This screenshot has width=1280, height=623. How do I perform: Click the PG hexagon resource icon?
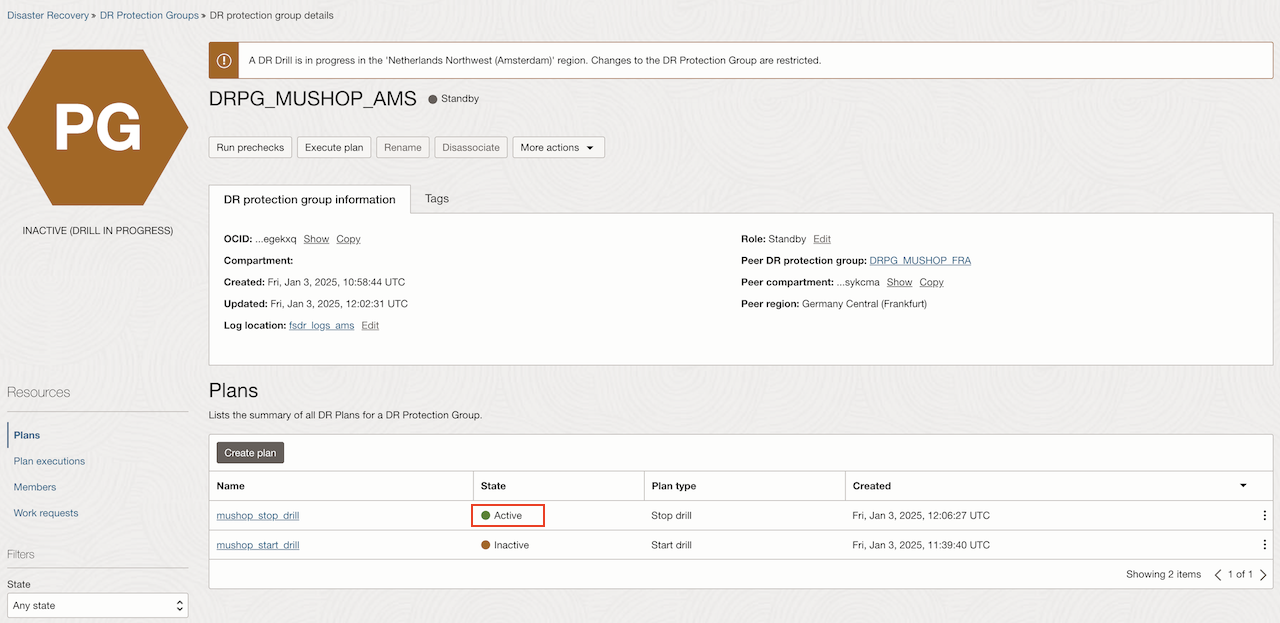tap(98, 126)
